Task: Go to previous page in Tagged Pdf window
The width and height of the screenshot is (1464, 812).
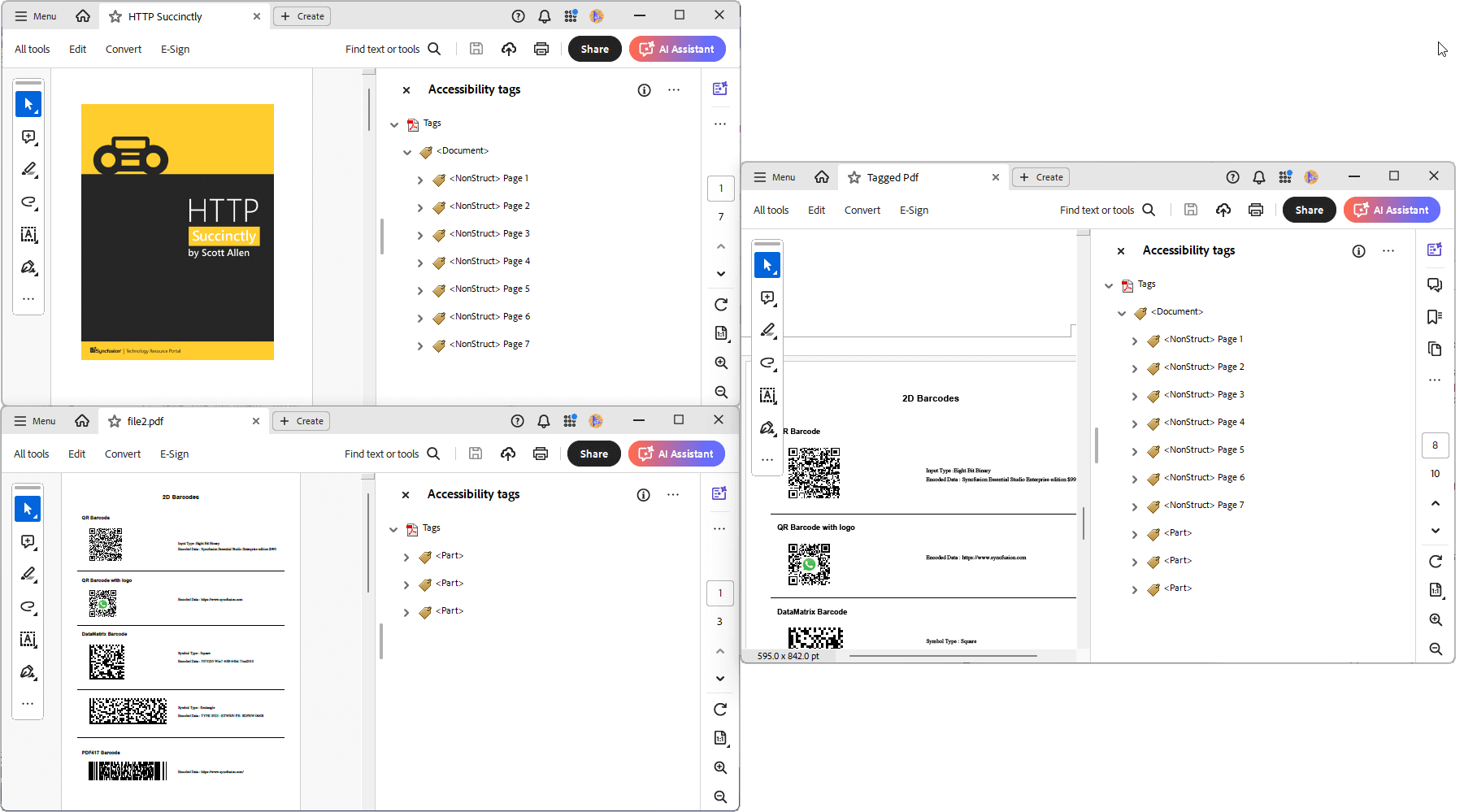Action: [x=1436, y=503]
